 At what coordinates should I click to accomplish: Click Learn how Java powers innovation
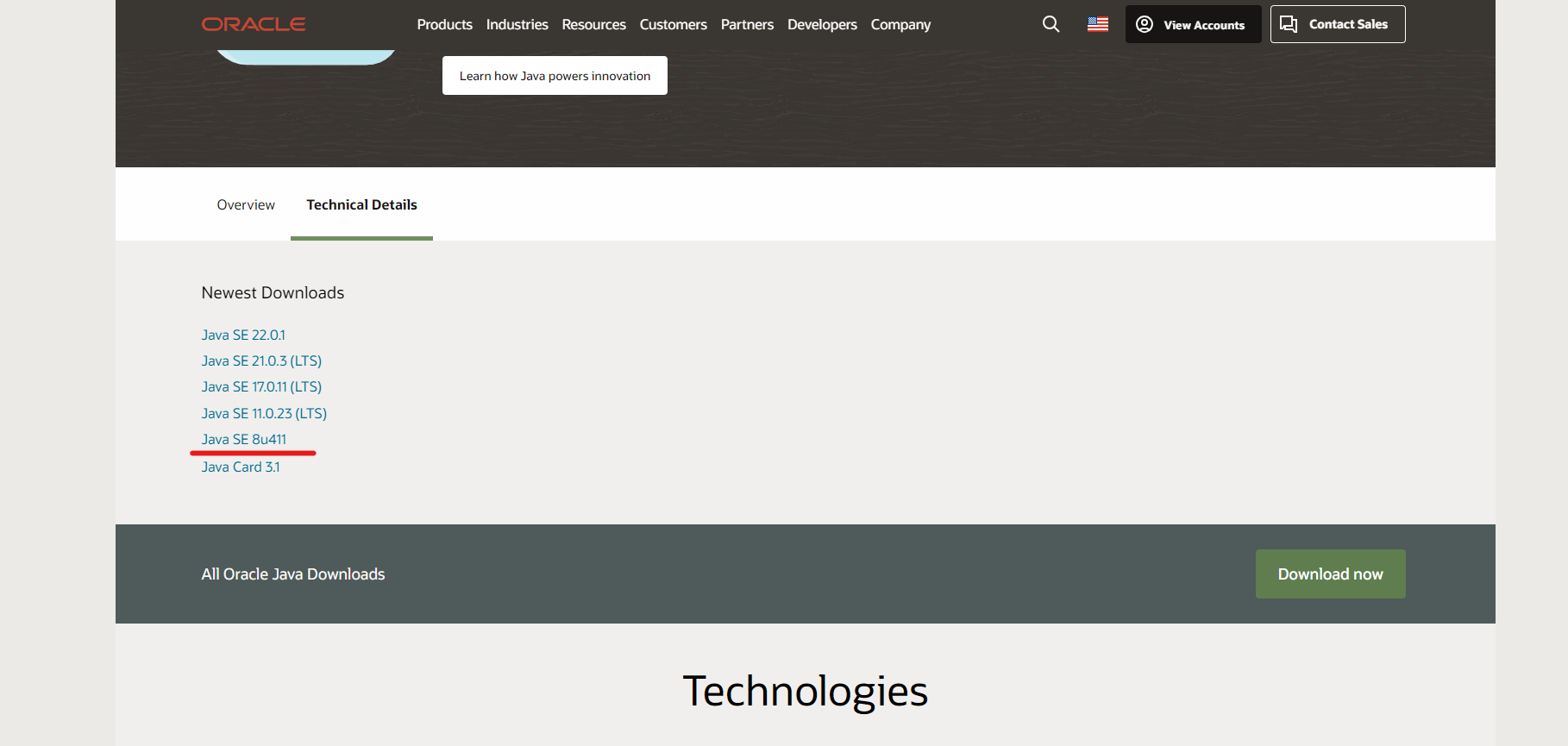555,76
